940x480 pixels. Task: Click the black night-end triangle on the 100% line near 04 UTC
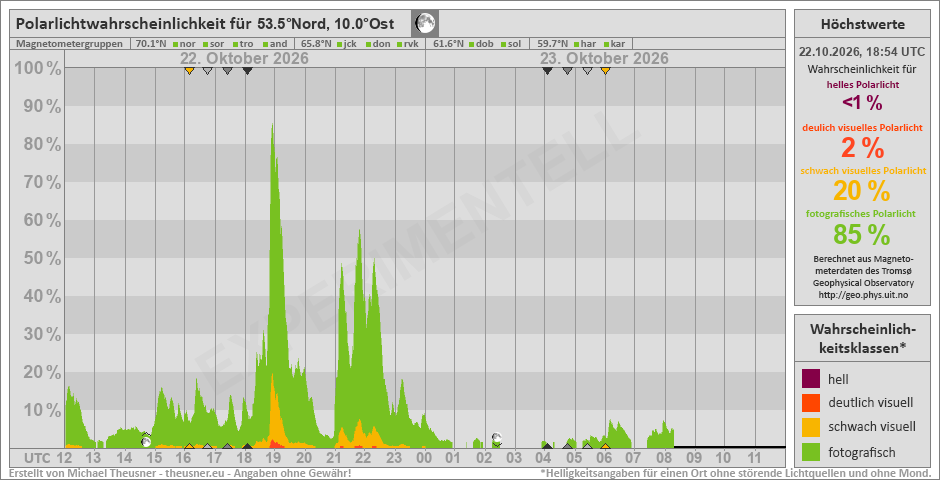pos(547,71)
